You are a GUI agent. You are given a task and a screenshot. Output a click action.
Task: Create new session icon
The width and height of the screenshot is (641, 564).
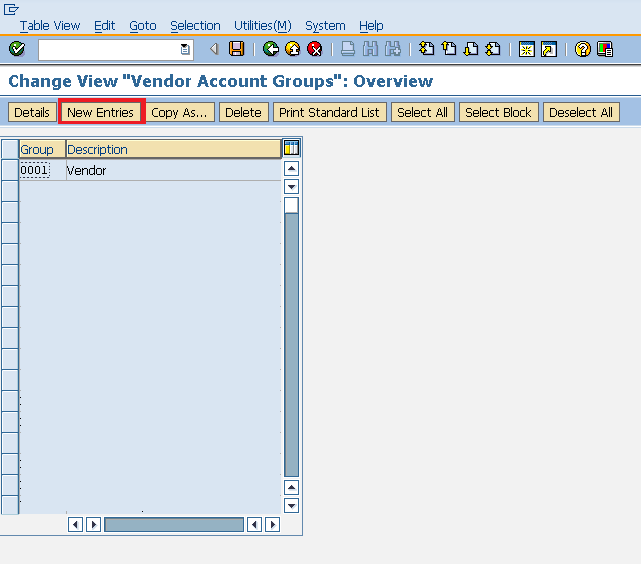click(527, 49)
